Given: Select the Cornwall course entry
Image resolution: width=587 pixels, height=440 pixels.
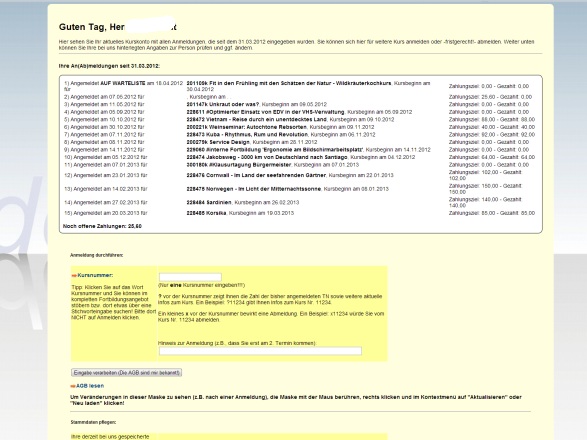Looking at the screenshot, I should 256,175.
